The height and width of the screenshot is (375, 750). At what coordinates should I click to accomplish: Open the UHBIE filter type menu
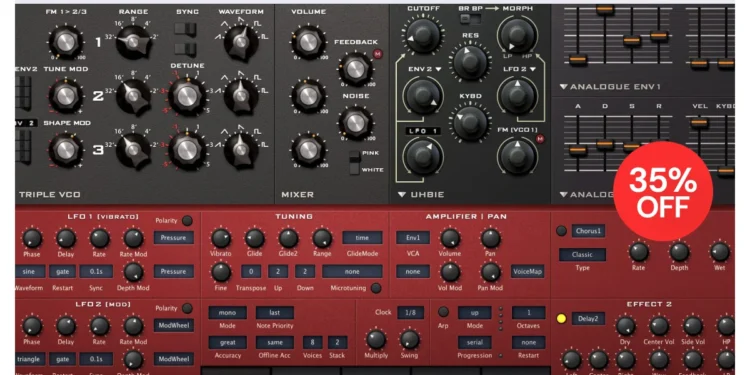(x=420, y=194)
